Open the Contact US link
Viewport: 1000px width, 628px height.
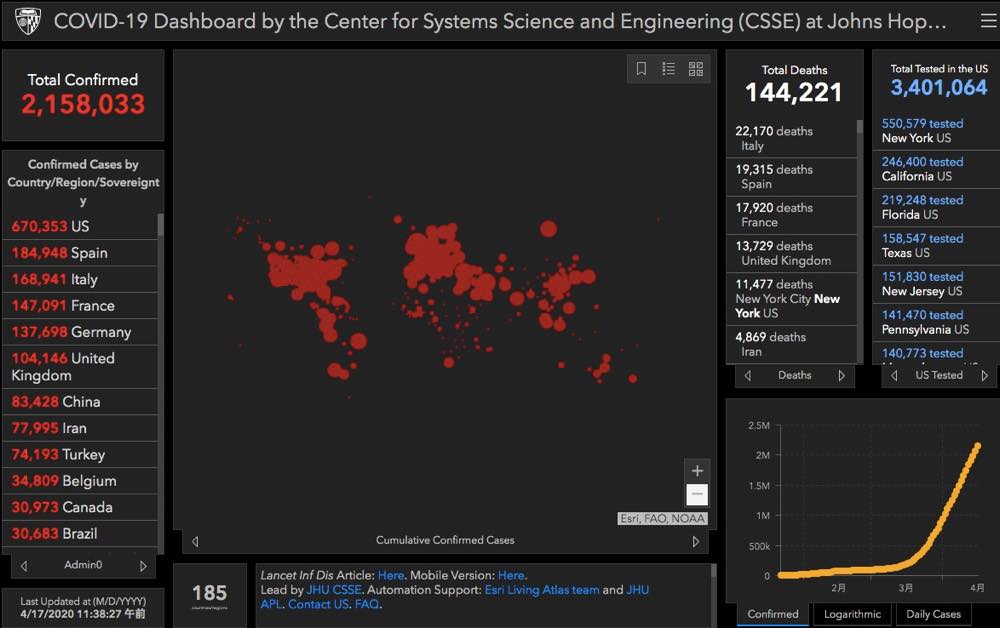pyautogui.click(x=318, y=604)
